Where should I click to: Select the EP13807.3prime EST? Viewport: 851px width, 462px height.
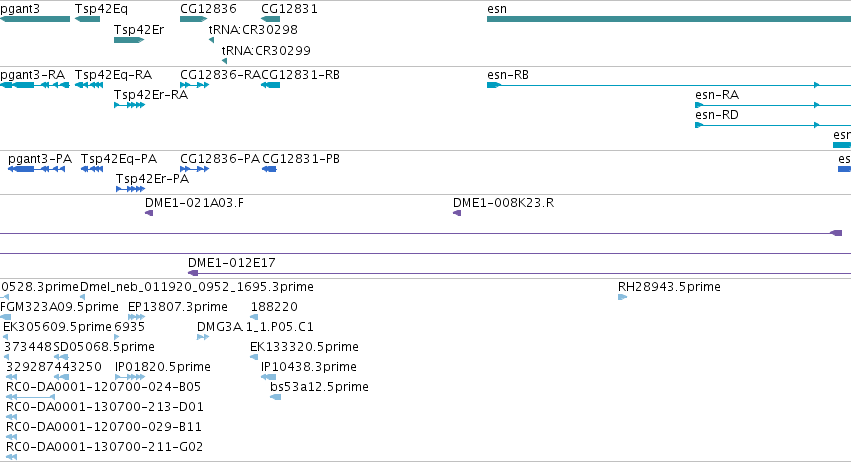point(136,317)
